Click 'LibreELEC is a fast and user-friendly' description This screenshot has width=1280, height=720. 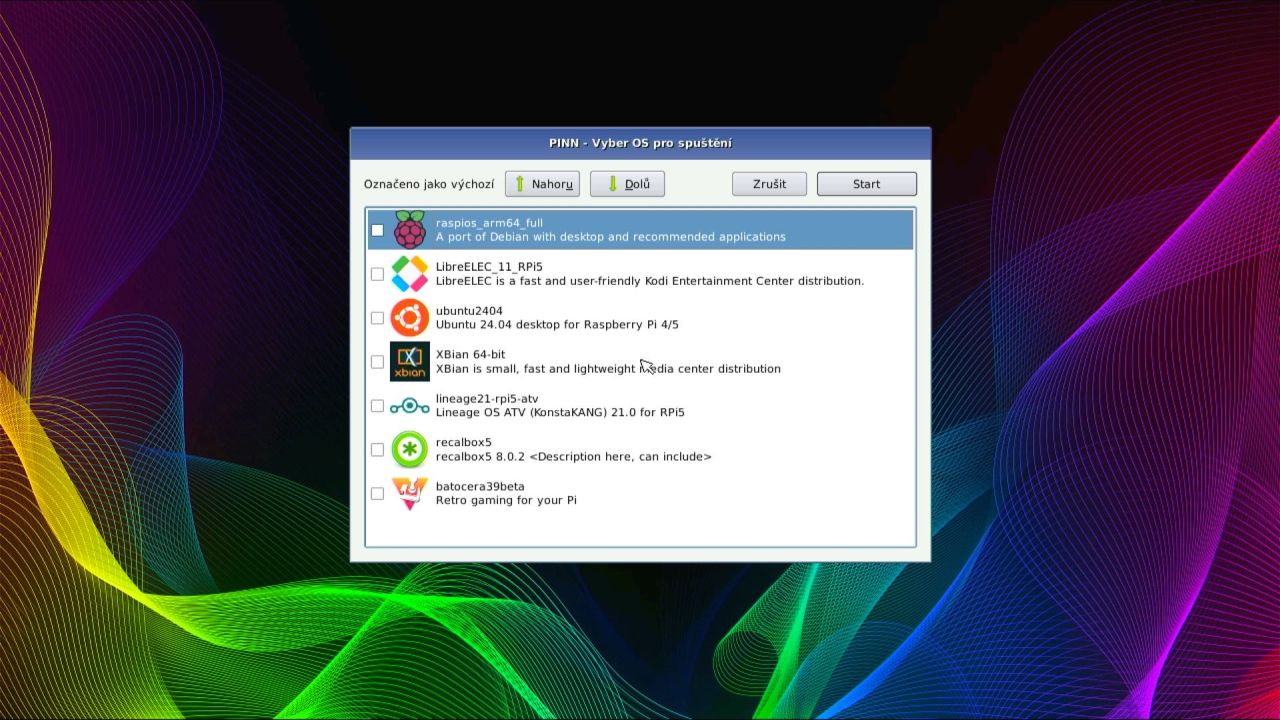(650, 281)
